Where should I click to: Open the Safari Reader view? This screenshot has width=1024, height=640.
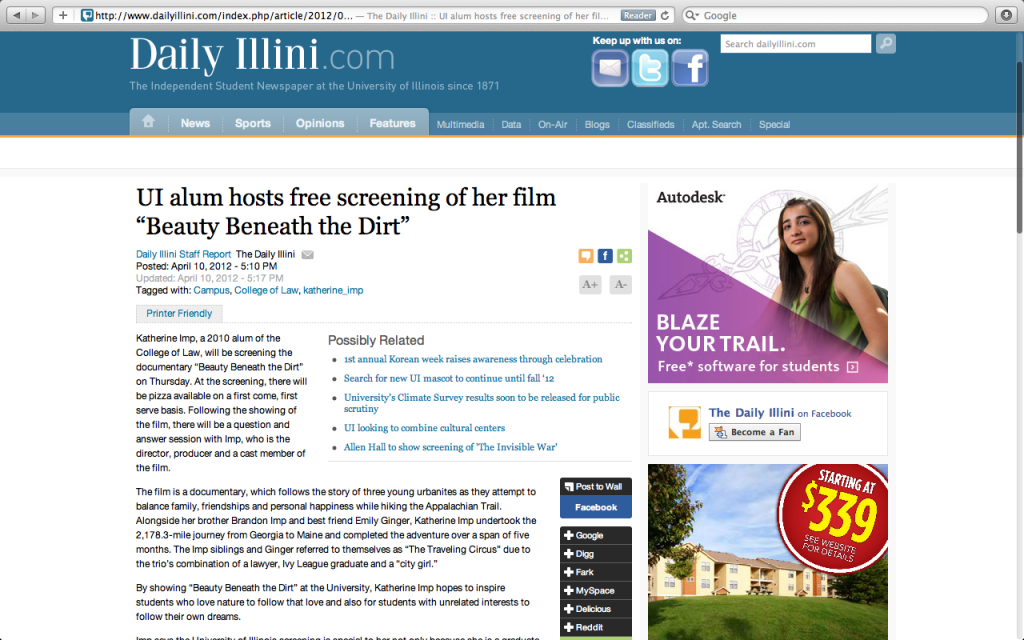point(637,15)
